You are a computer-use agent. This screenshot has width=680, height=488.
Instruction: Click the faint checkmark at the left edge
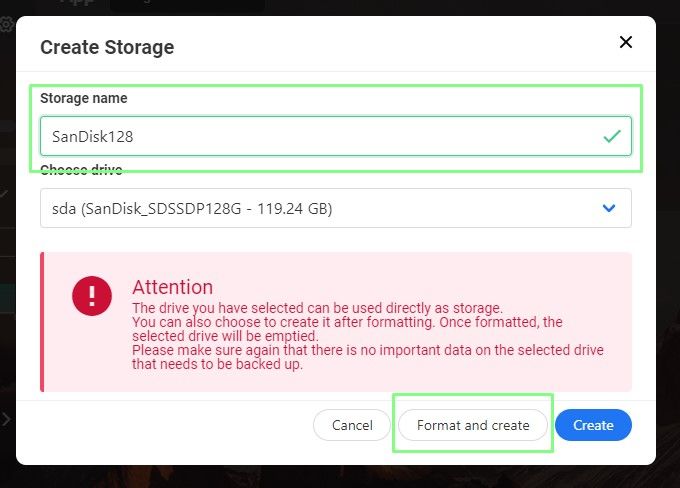coord(3,193)
